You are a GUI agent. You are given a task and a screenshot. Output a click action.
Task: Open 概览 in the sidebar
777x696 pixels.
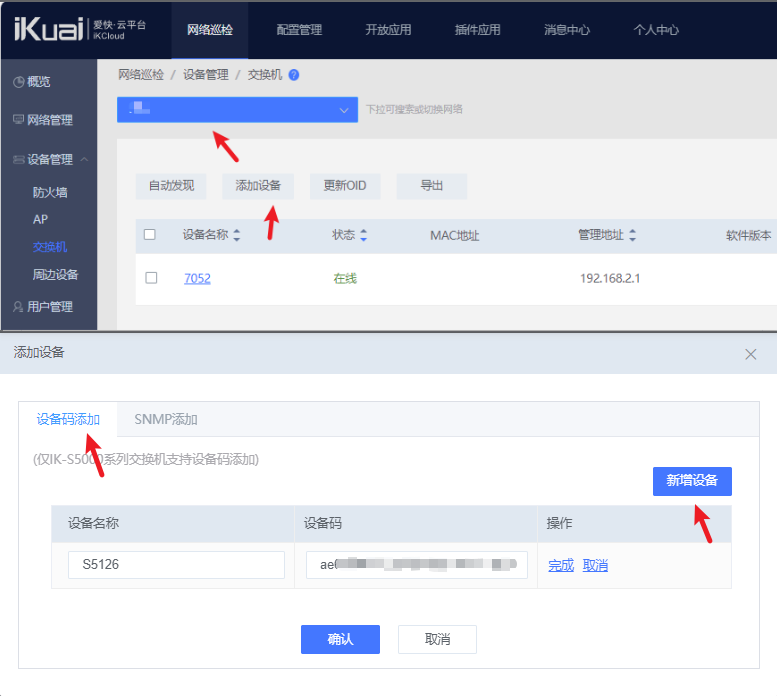click(x=39, y=82)
